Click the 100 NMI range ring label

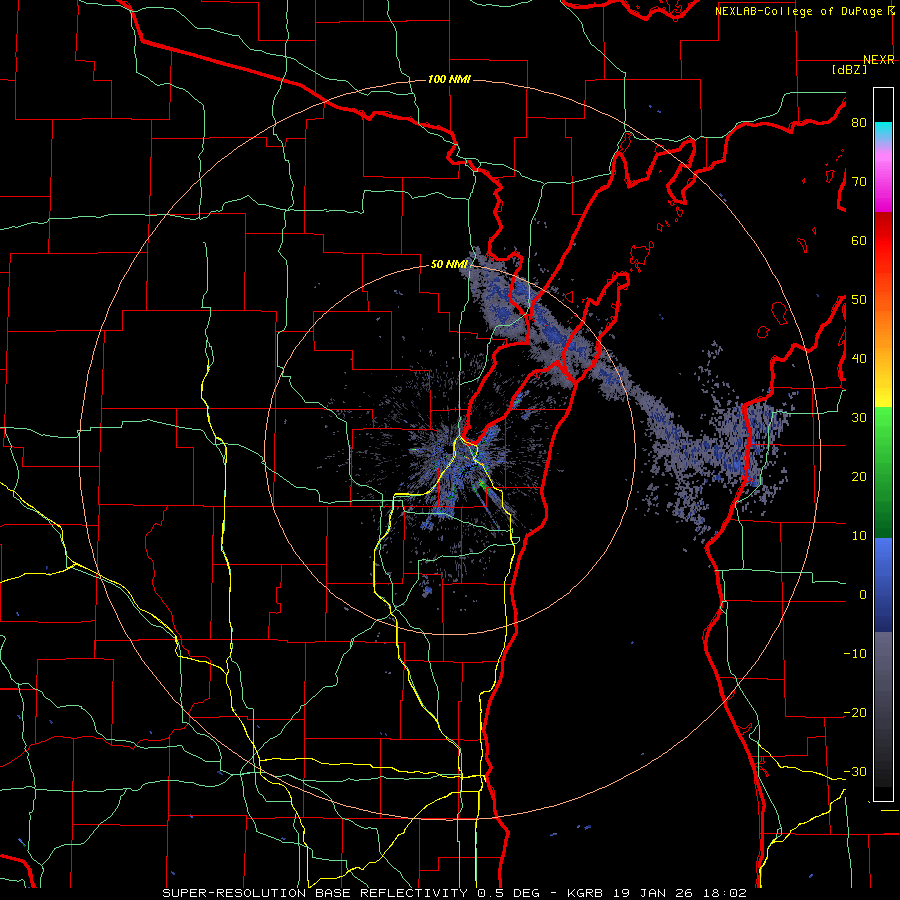(x=449, y=79)
